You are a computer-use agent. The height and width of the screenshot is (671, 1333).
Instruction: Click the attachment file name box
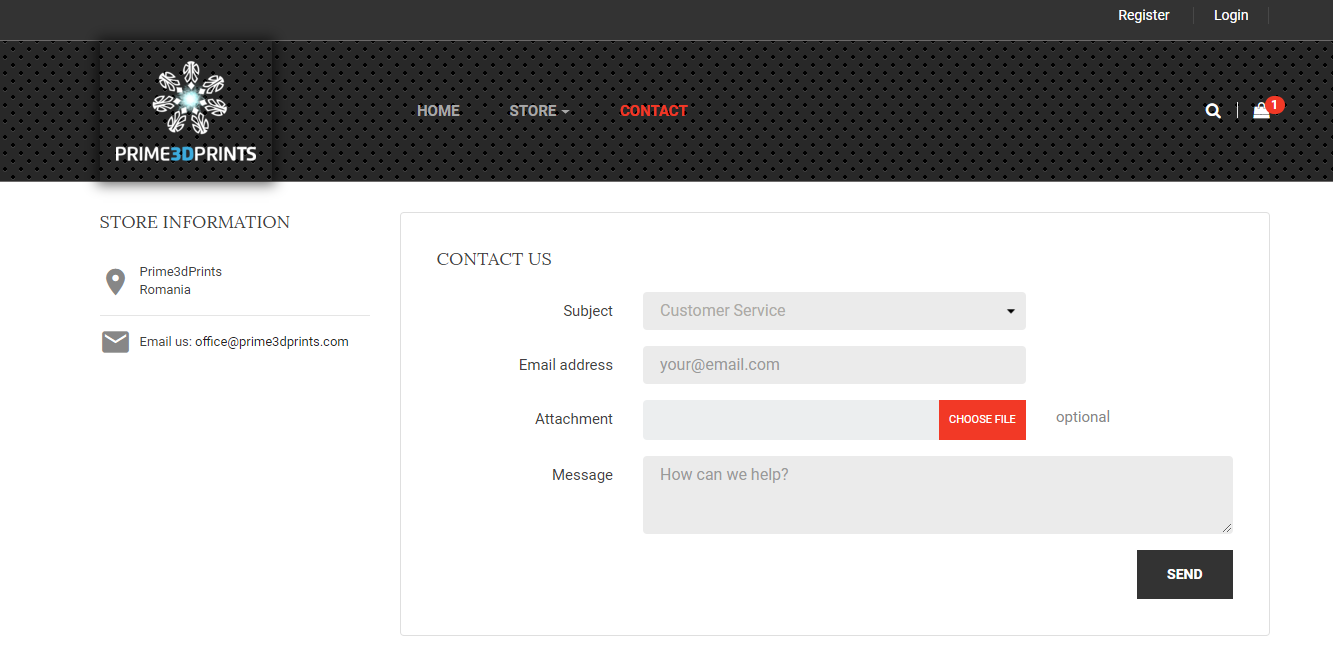[x=791, y=420]
